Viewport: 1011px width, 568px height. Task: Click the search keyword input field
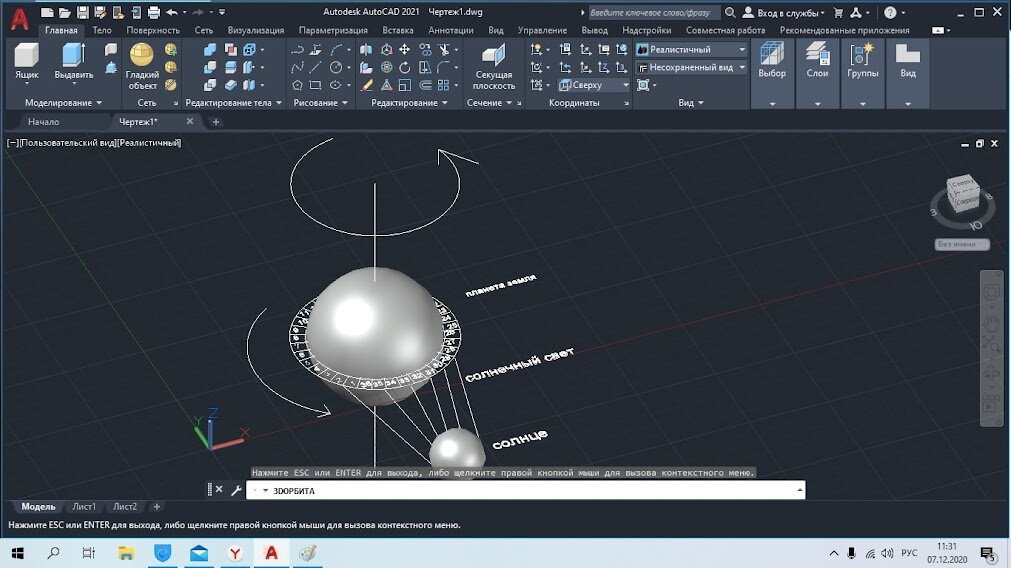(653, 12)
